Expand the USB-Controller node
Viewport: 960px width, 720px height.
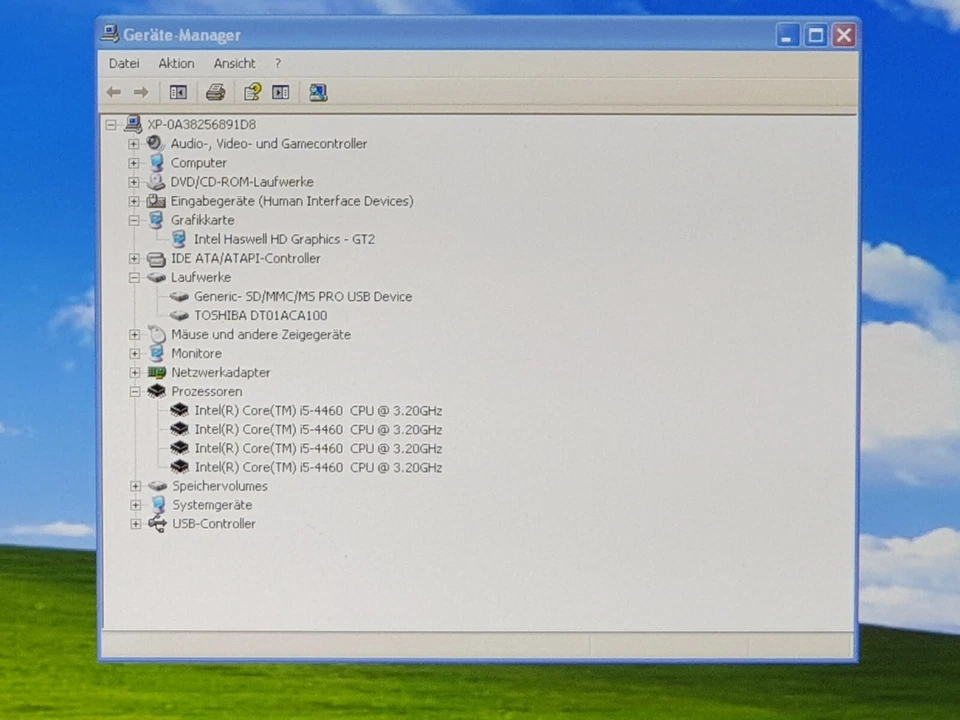coord(135,524)
